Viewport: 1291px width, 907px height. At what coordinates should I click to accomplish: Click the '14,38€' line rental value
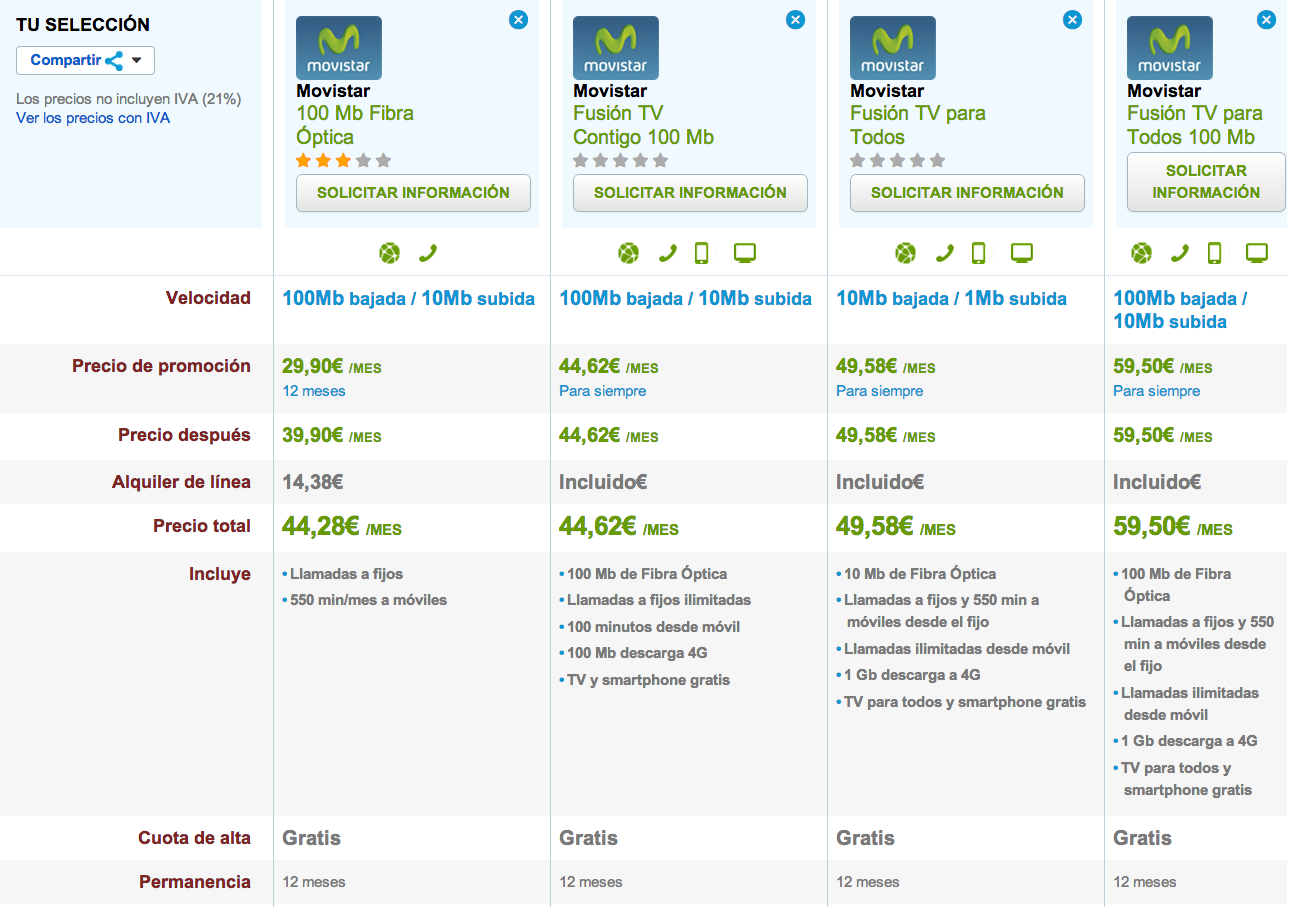(x=313, y=482)
